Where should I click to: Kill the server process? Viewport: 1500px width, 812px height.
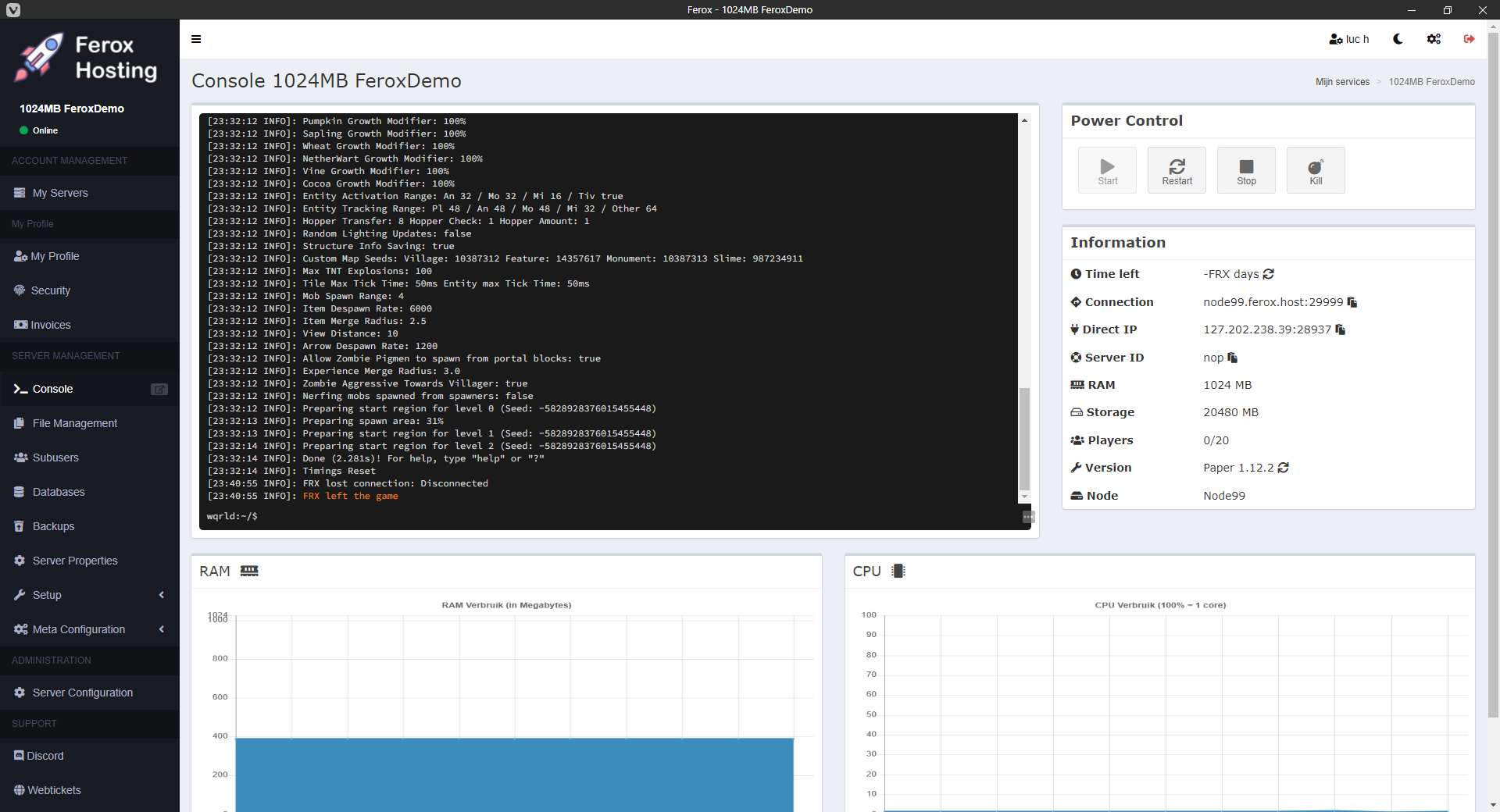1316,170
